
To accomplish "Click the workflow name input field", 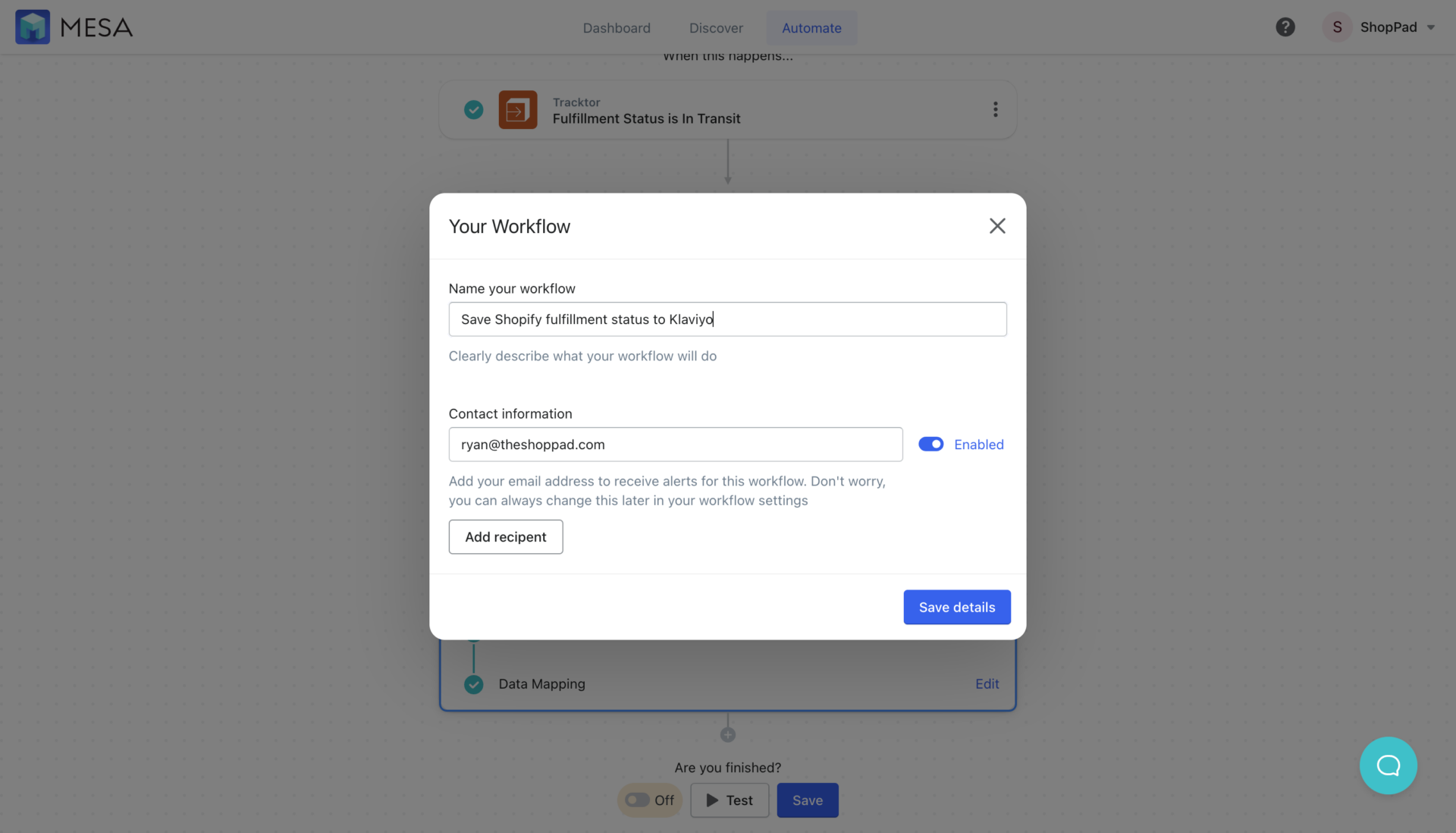I will [x=727, y=319].
